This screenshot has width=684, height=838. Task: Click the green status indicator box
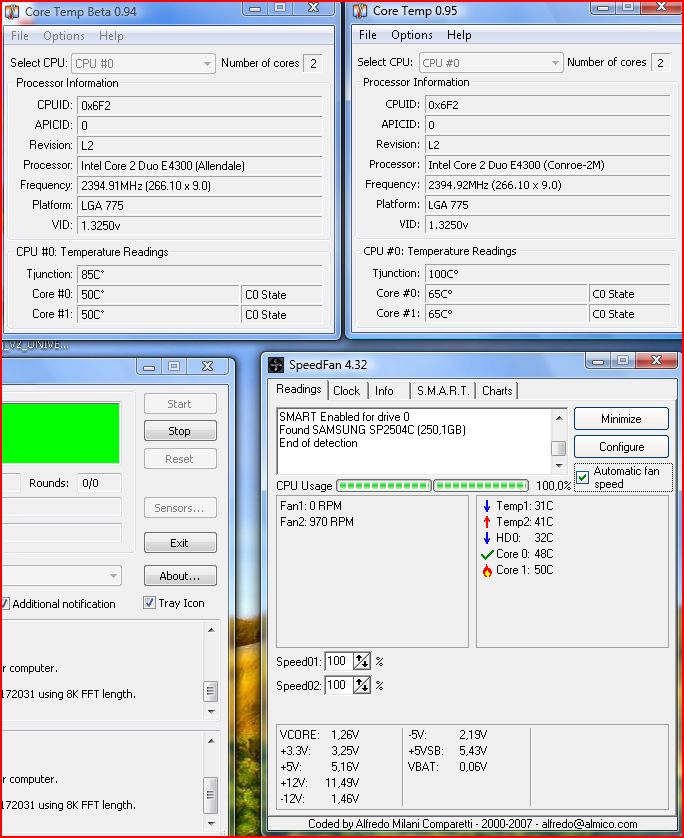60,433
